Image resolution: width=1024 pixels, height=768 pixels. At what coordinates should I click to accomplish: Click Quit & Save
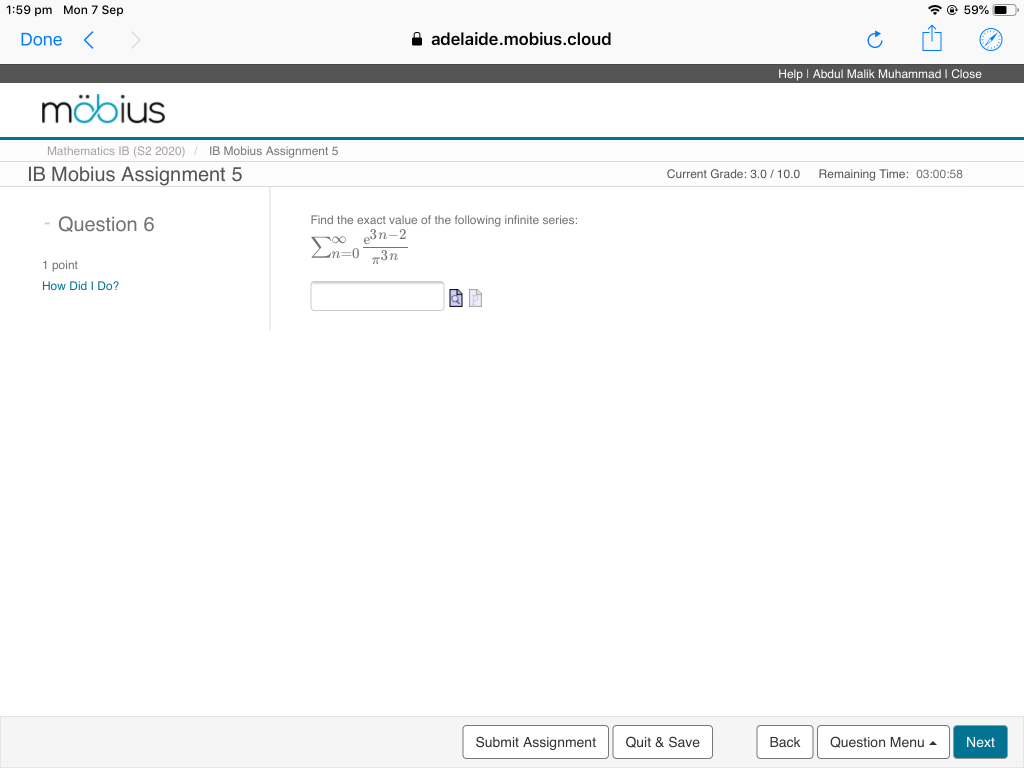662,742
